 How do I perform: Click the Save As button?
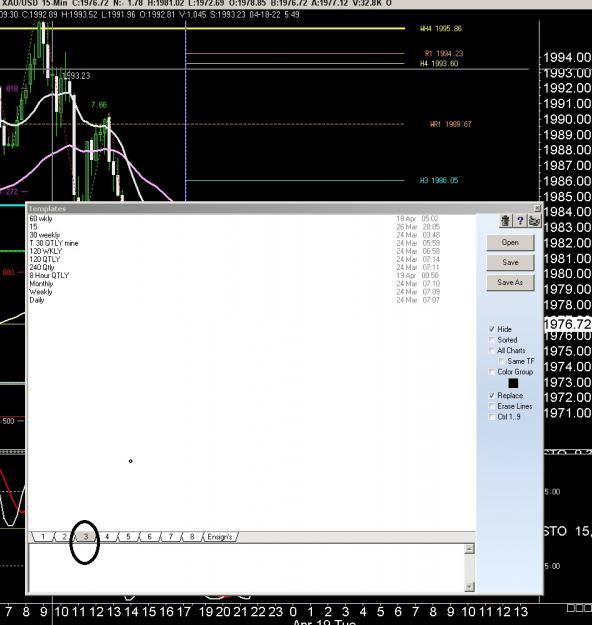tap(510, 282)
